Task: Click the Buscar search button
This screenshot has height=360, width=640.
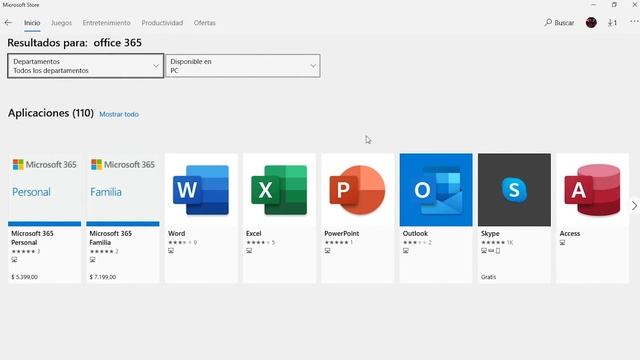Action: (559, 23)
